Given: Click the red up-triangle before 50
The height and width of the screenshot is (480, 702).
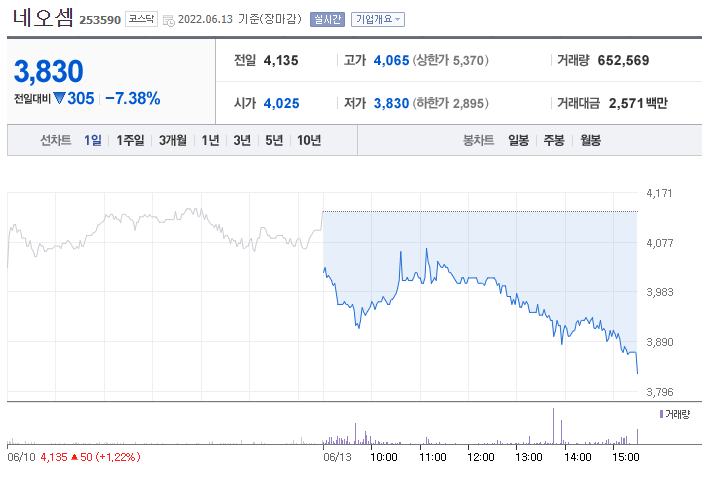Looking at the screenshot, I should point(74,457).
